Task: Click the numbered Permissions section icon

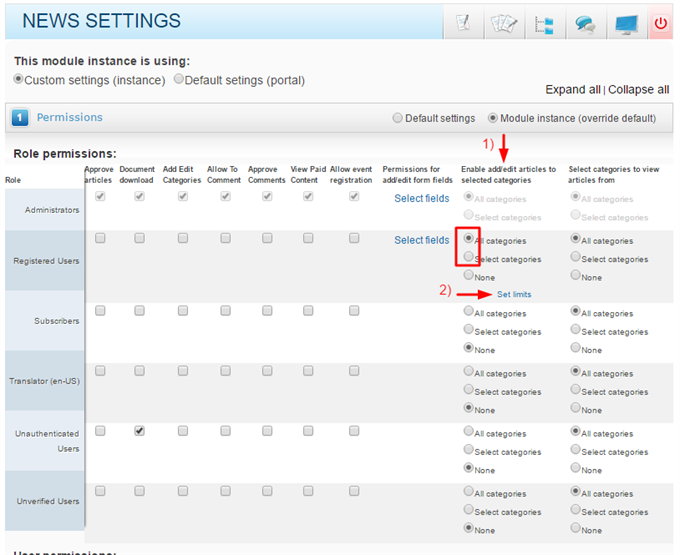Action: tap(20, 118)
